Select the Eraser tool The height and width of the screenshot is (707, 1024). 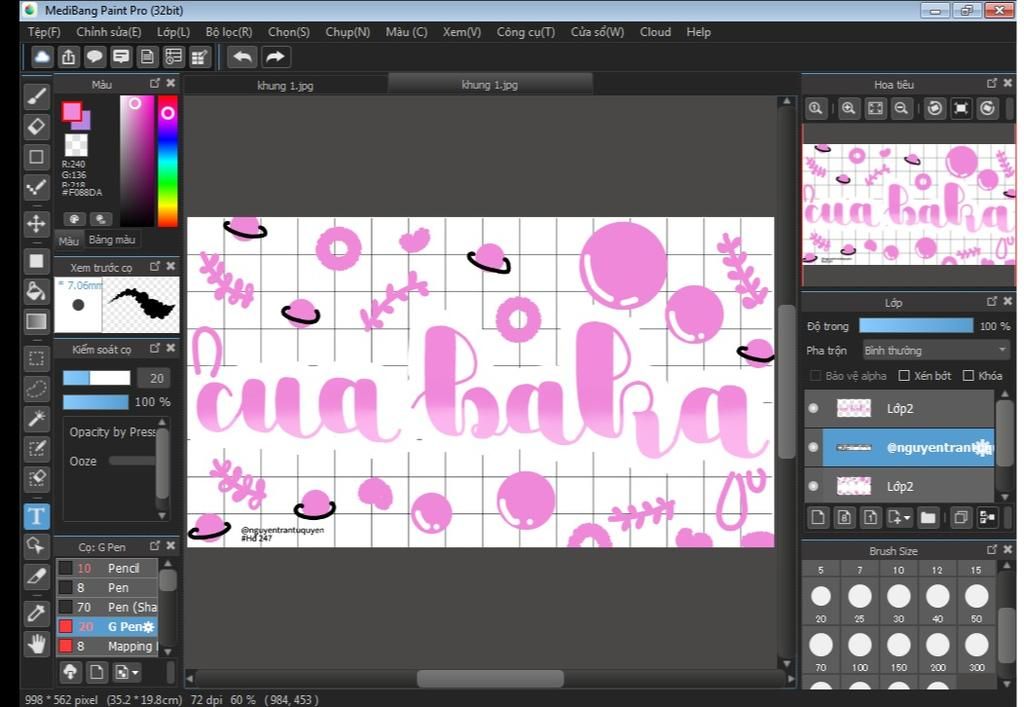[x=36, y=126]
